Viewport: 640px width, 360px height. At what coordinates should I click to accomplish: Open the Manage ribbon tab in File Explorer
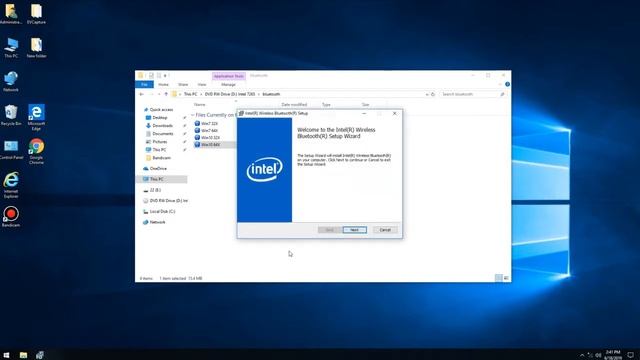pos(228,84)
